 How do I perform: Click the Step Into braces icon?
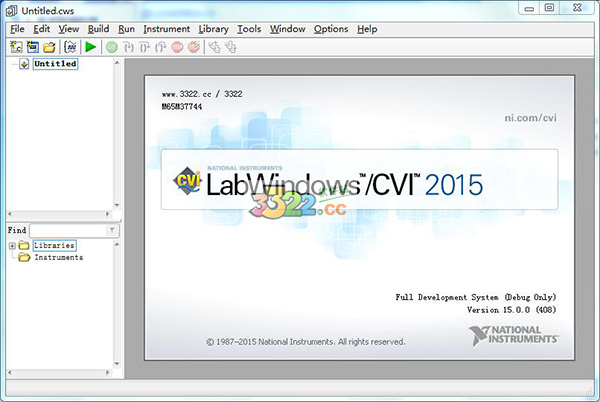point(128,47)
